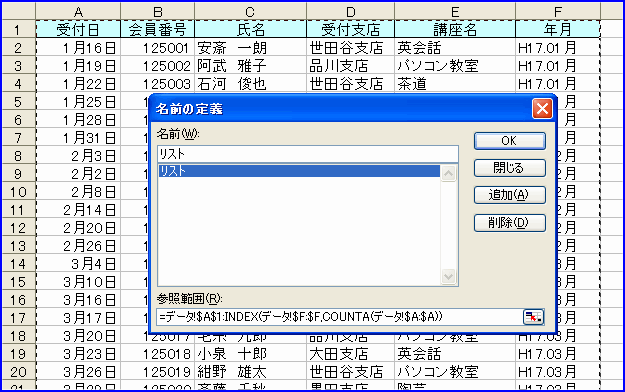
Task: Click the names list scroll down arrow
Action: [x=448, y=276]
